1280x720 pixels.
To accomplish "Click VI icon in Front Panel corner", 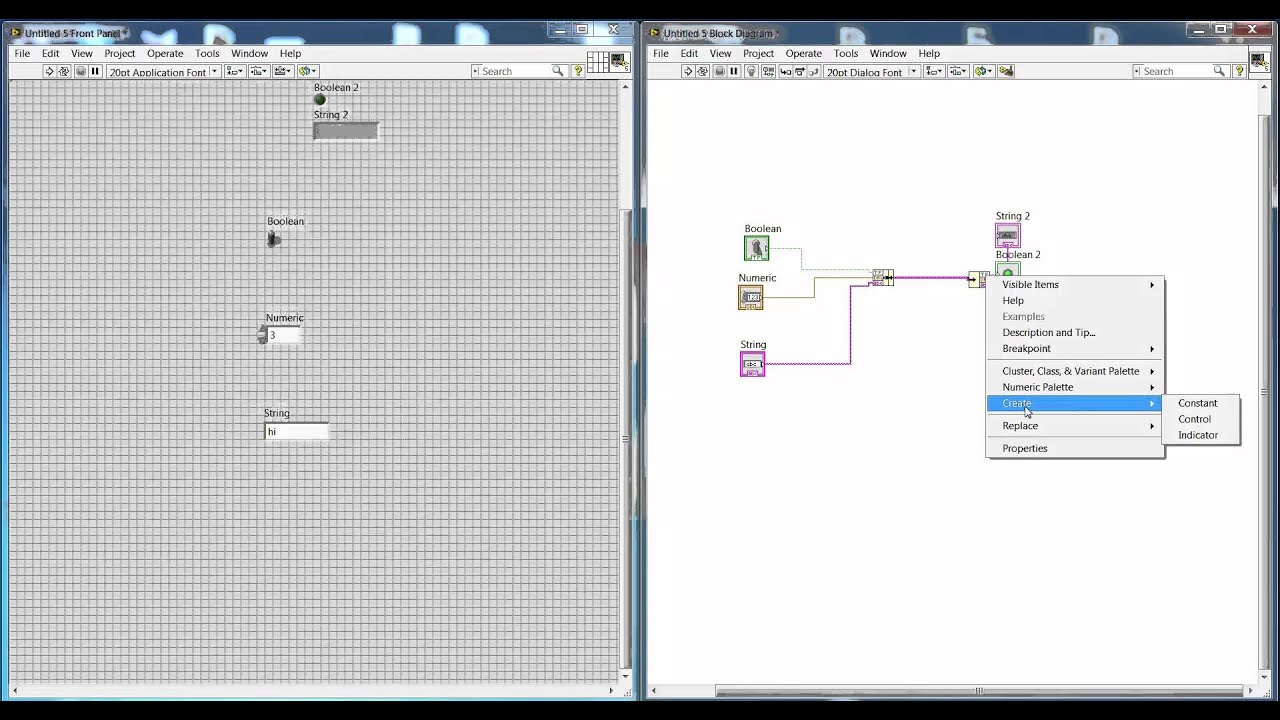I will 620,63.
